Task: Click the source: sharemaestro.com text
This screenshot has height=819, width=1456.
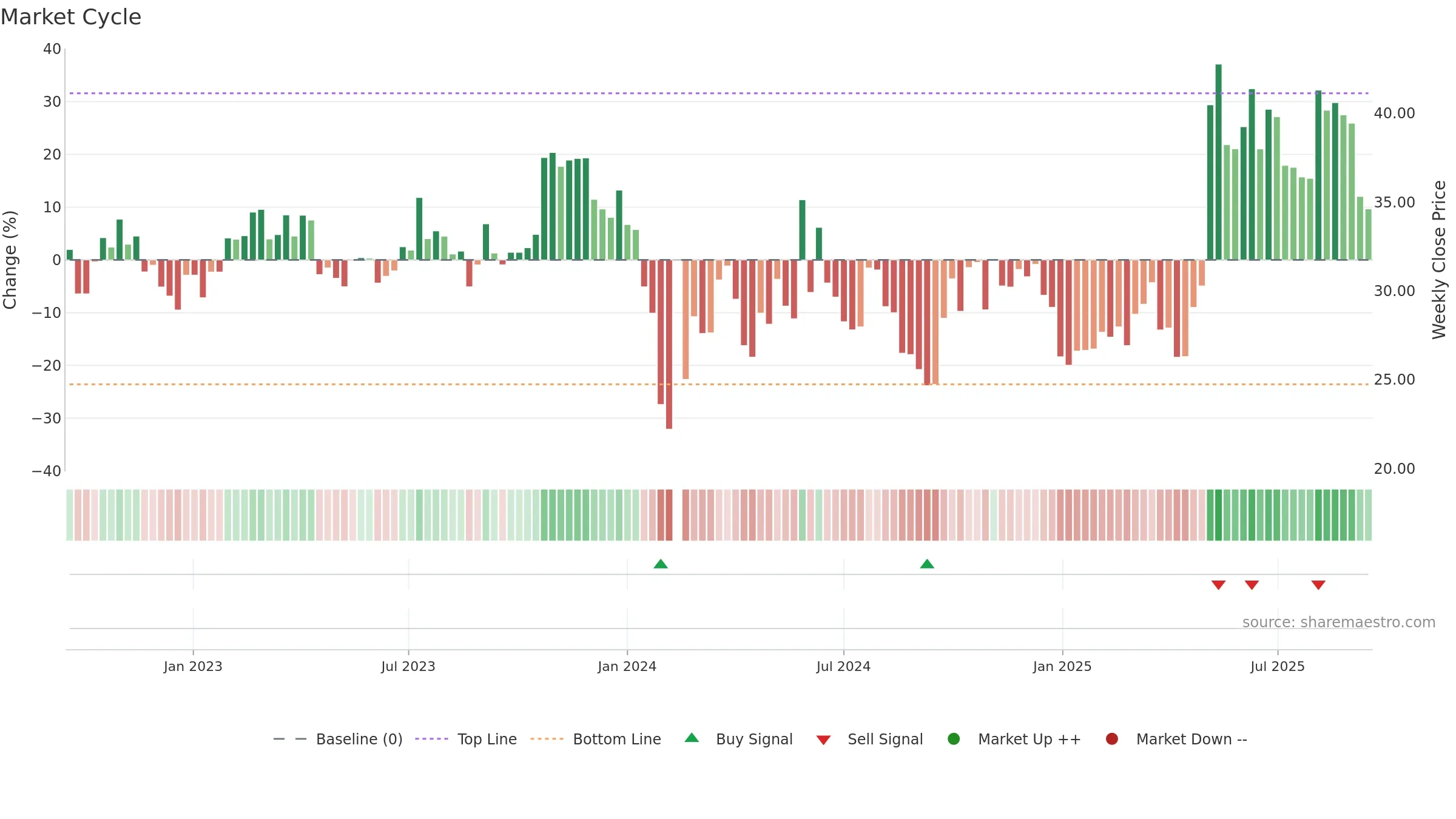Action: pyautogui.click(x=1339, y=622)
